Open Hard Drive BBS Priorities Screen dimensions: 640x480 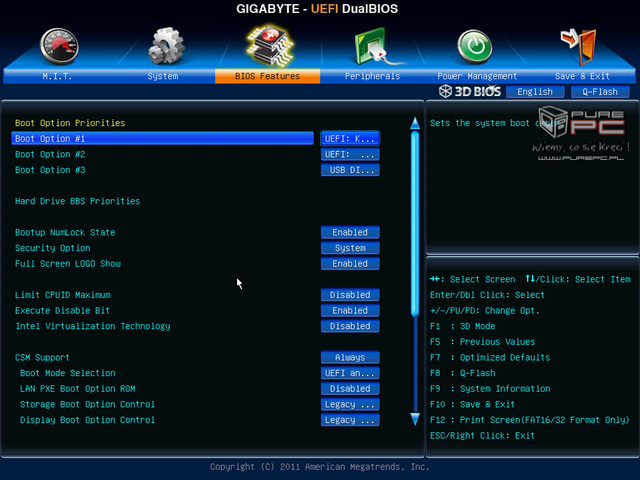tap(78, 201)
